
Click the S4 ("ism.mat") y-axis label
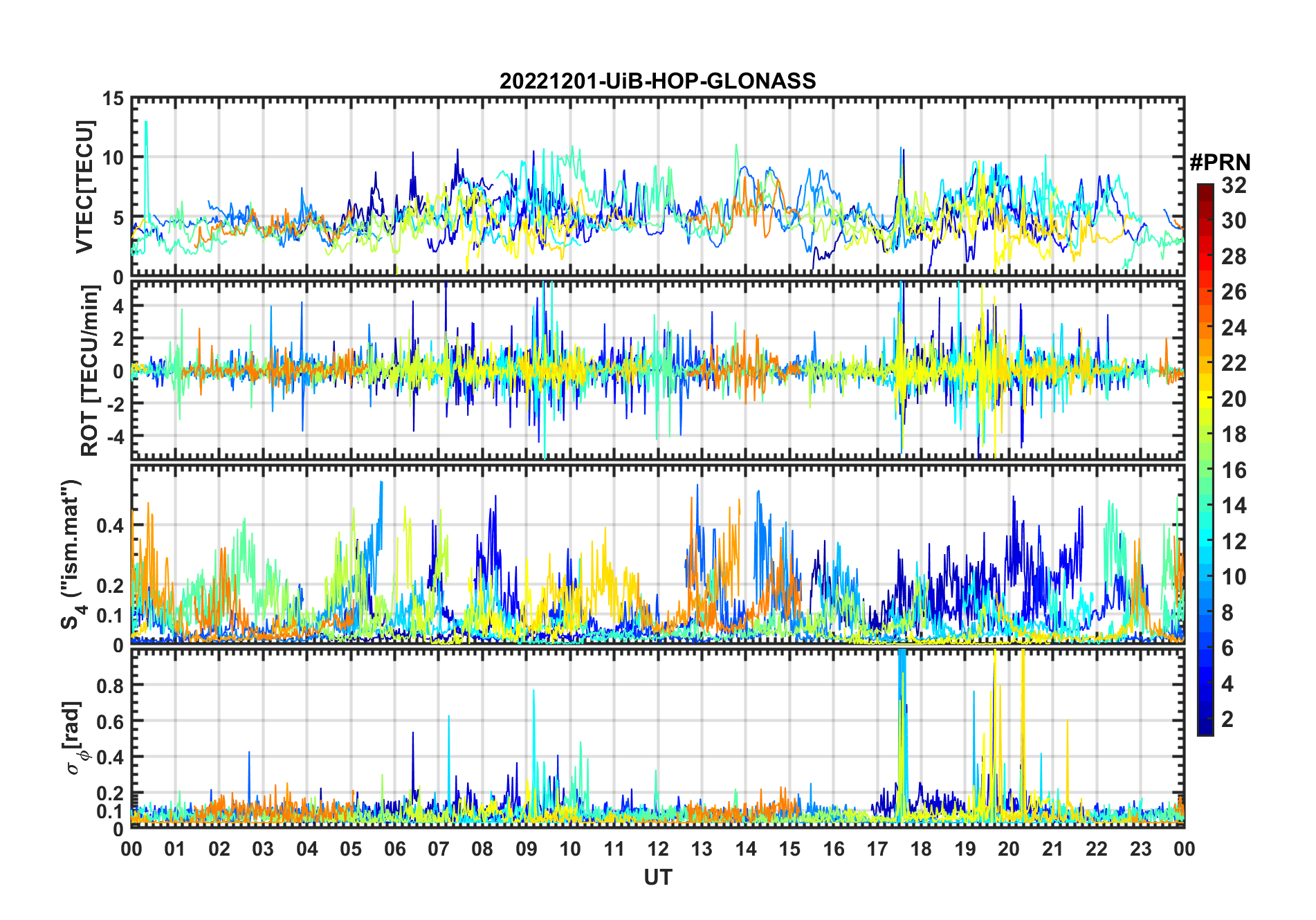pos(72,555)
